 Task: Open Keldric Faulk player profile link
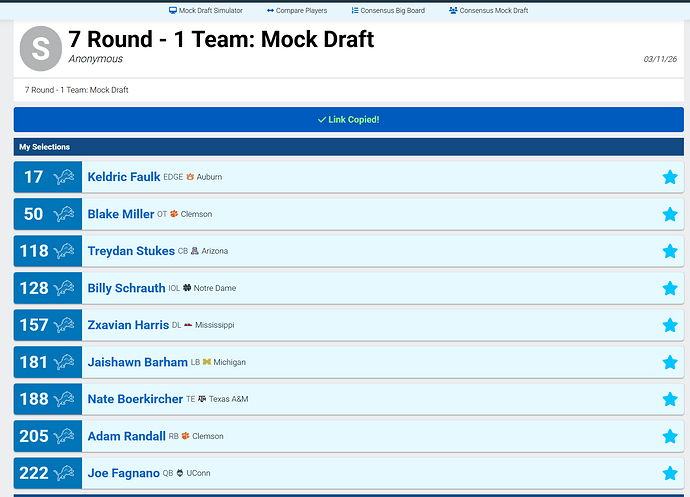[123, 177]
